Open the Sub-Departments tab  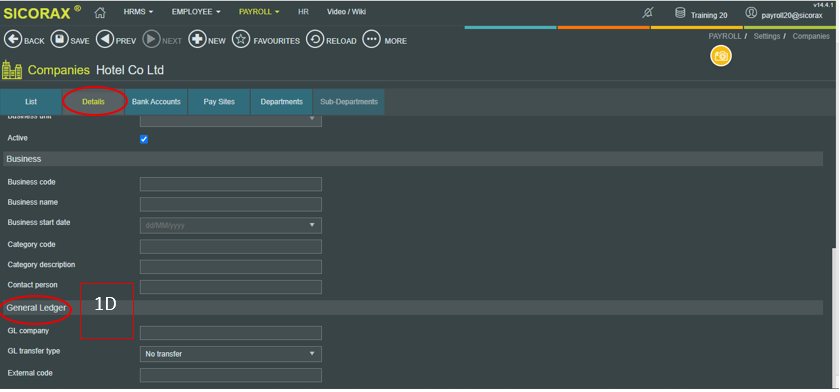coord(349,102)
